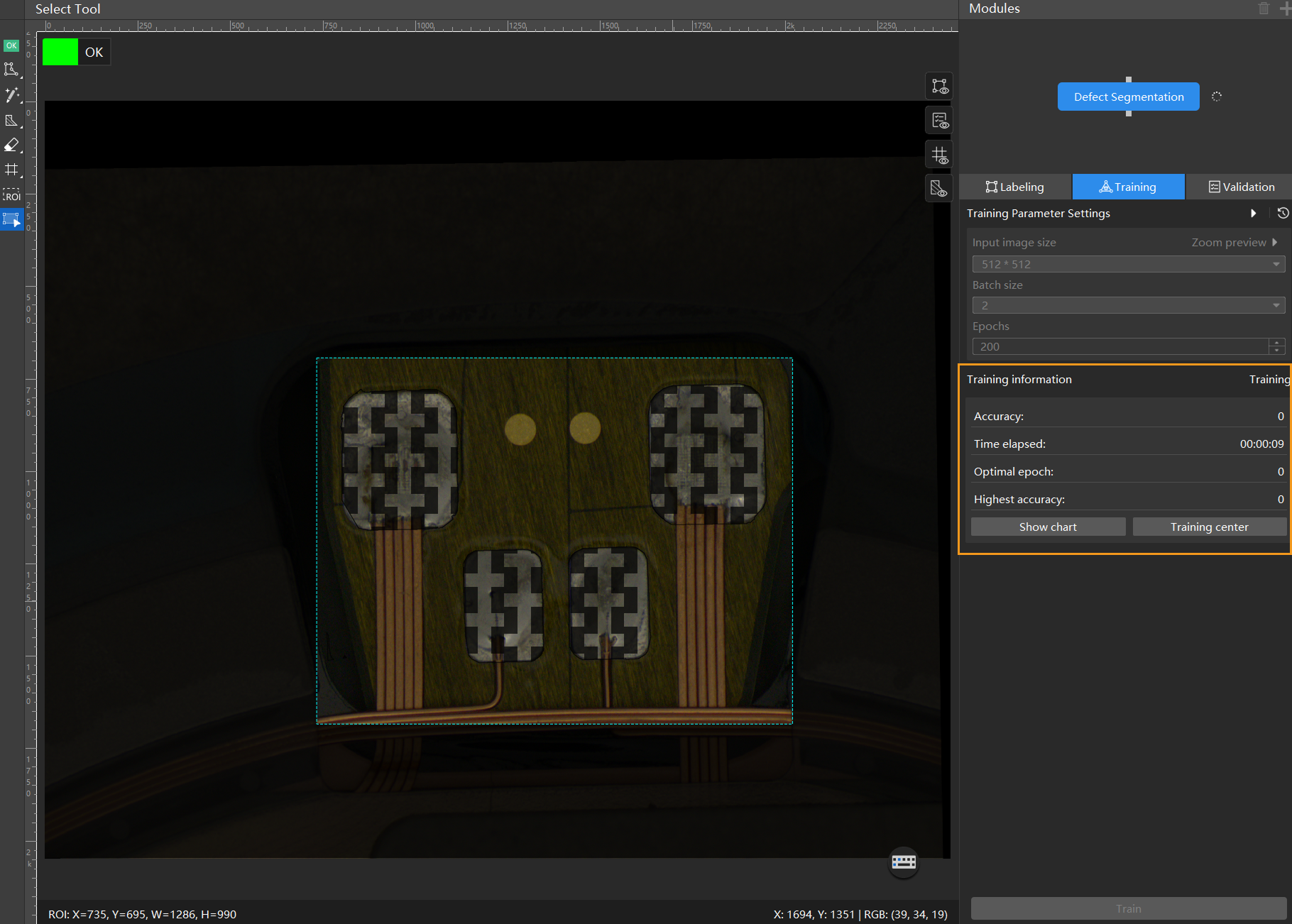Toggle grid visibility overlay
The width and height of the screenshot is (1292, 924).
click(x=939, y=155)
